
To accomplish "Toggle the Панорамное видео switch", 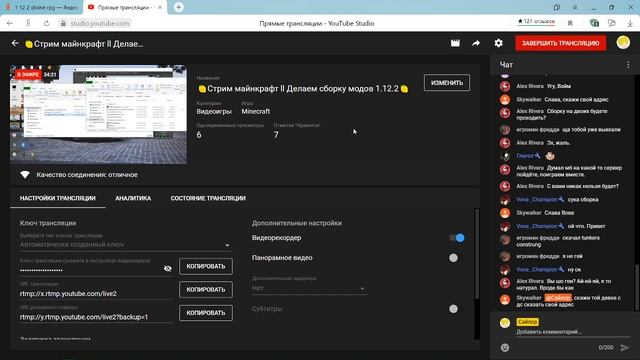I will click(x=453, y=258).
